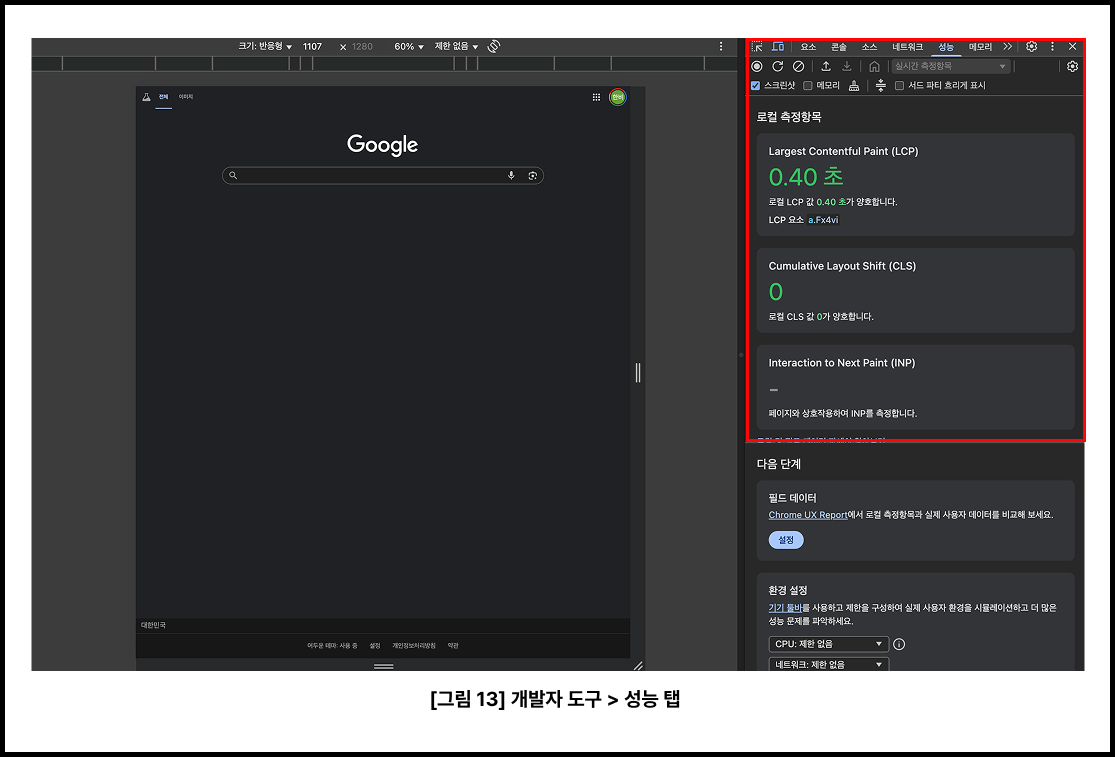Click the CPU throttling info icon

pyautogui.click(x=899, y=644)
